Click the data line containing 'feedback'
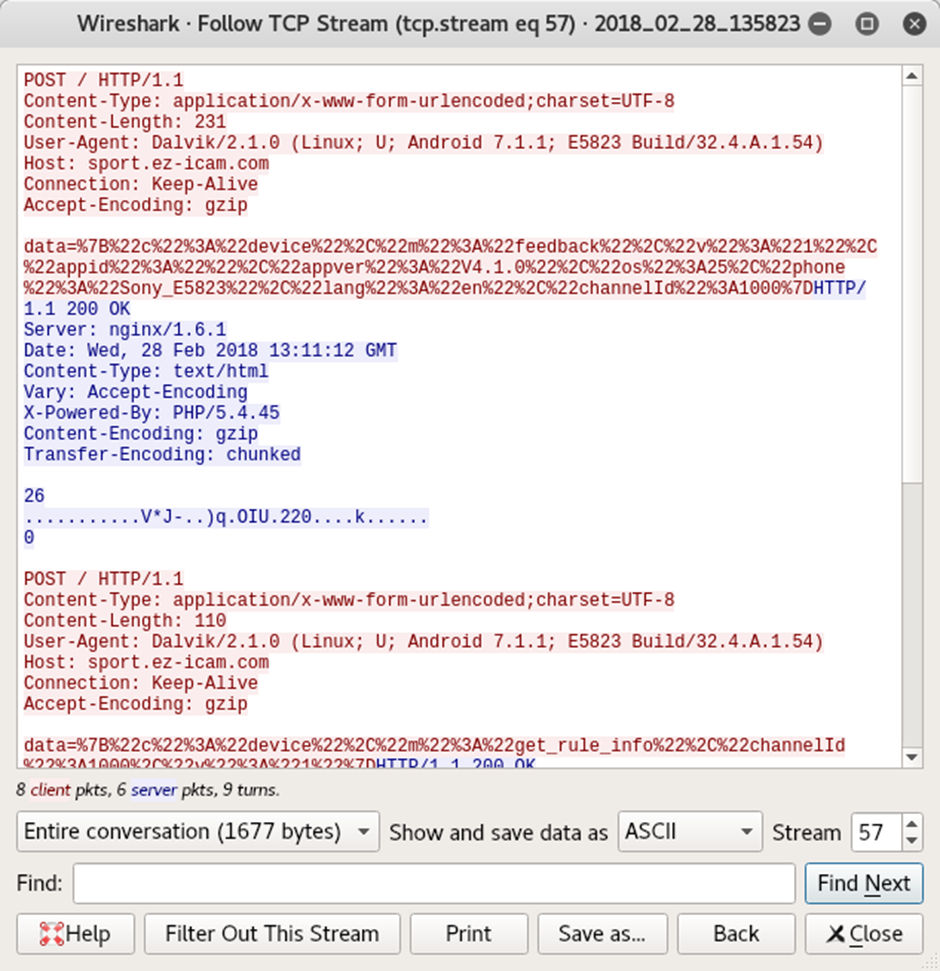940x971 pixels. [450, 246]
